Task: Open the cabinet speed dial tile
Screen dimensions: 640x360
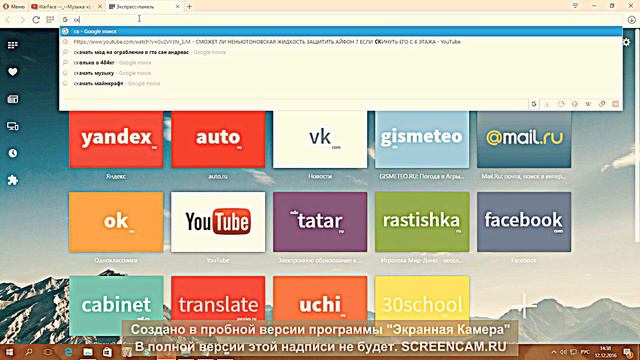Action: coord(116,305)
